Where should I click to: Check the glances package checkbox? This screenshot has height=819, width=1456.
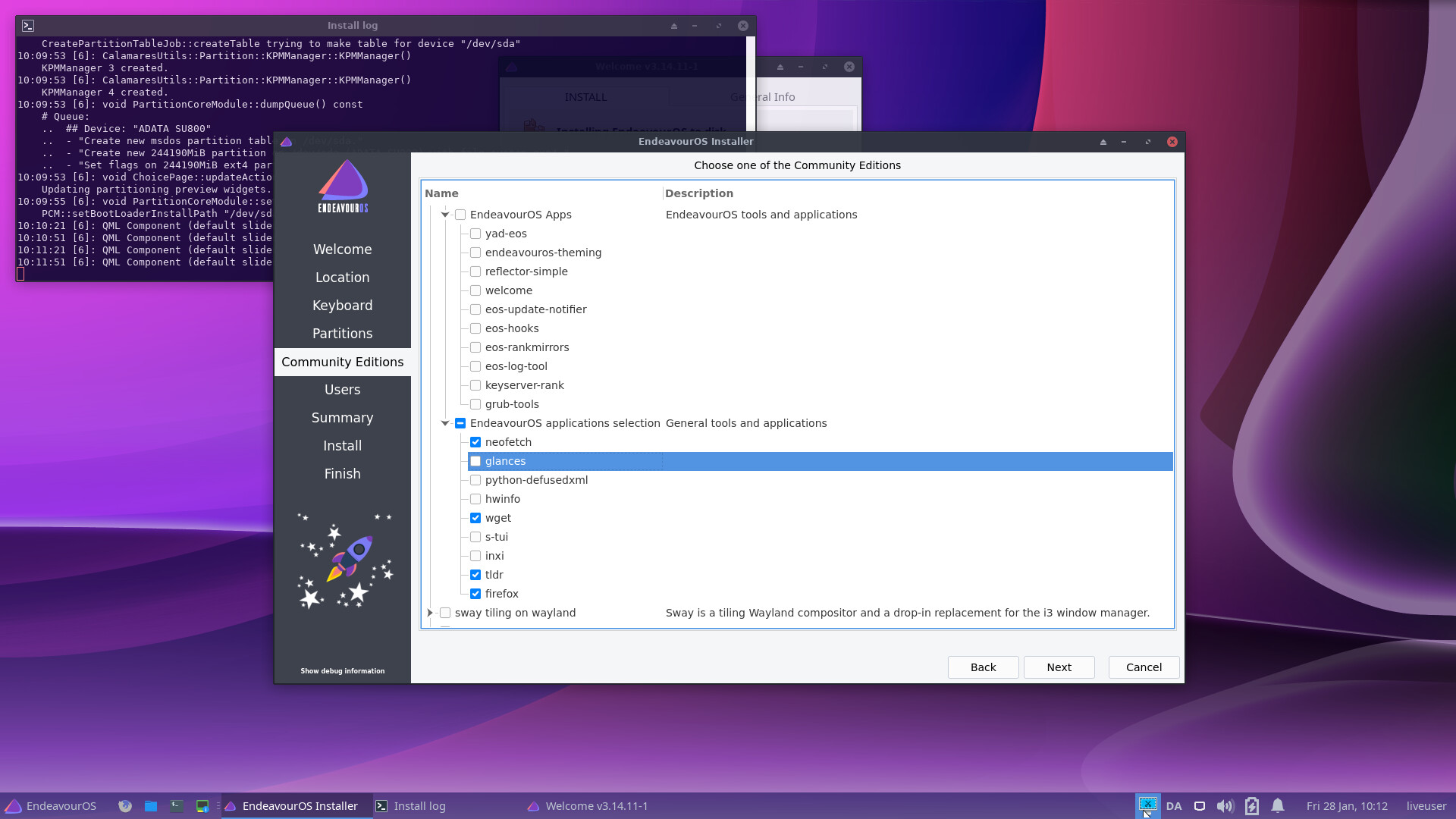click(x=475, y=461)
